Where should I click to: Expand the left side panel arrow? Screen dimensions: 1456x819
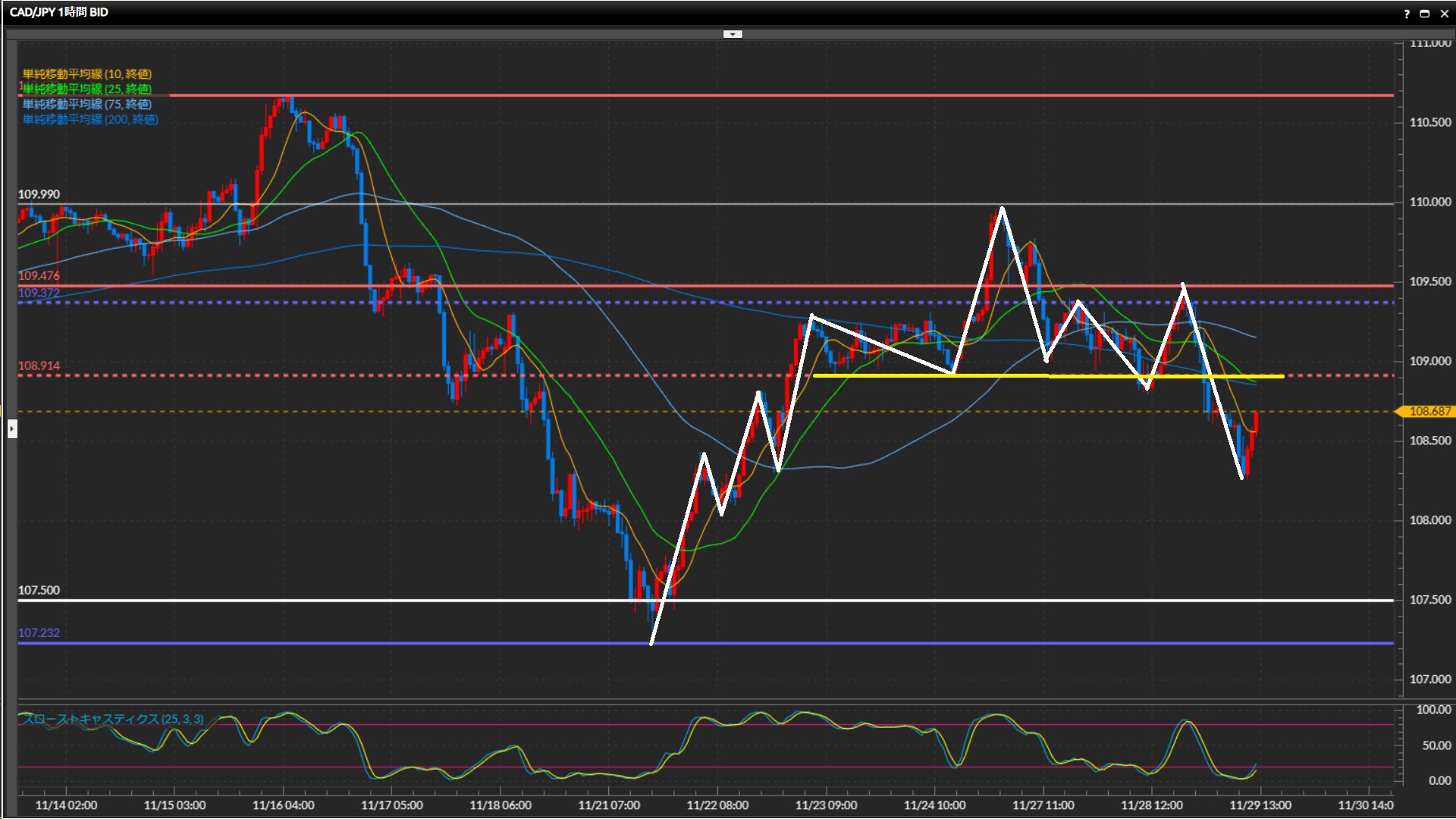(11, 429)
